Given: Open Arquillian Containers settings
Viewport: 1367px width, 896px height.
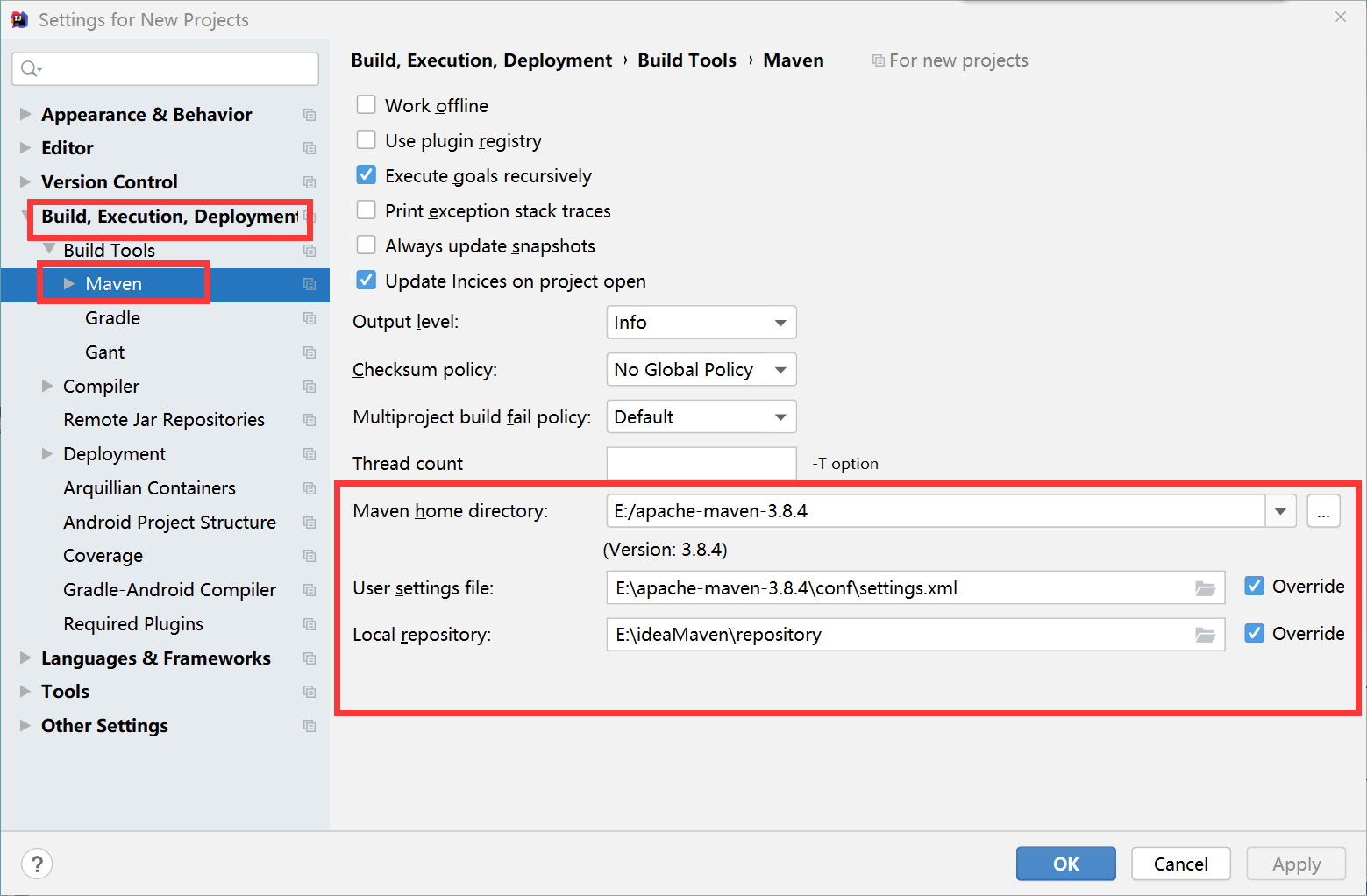Looking at the screenshot, I should click(149, 488).
